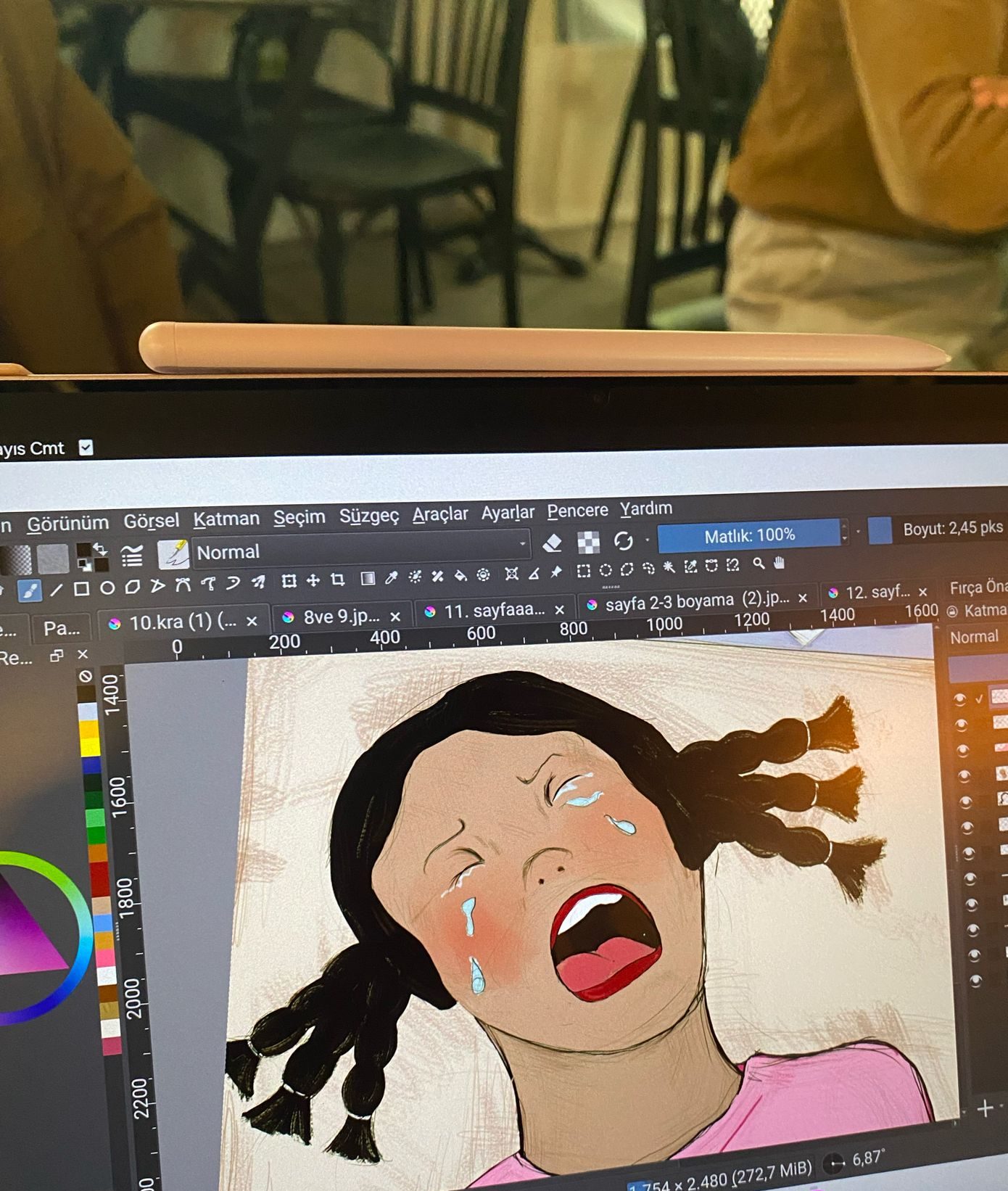Pick the Pan hand tool
This screenshot has height=1191, width=1008.
point(780,563)
